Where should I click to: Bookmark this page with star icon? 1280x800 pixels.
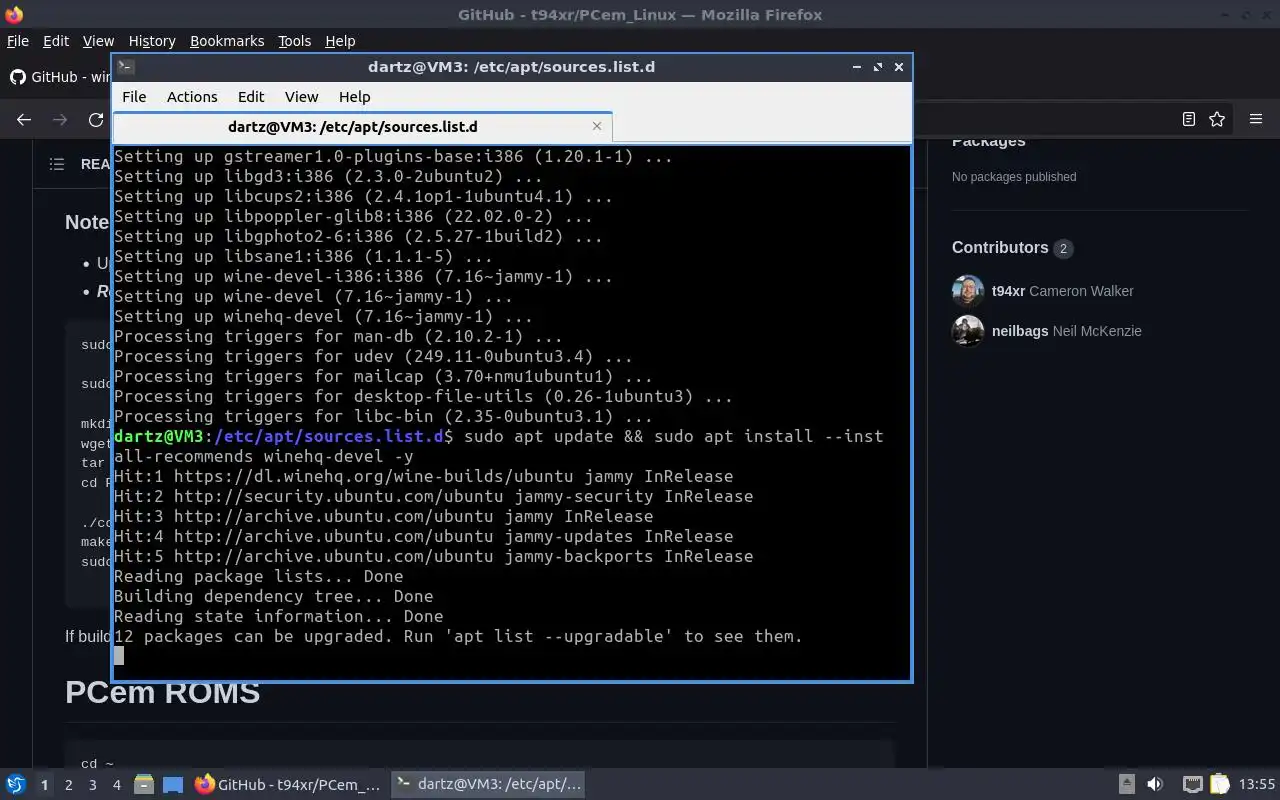1217,119
